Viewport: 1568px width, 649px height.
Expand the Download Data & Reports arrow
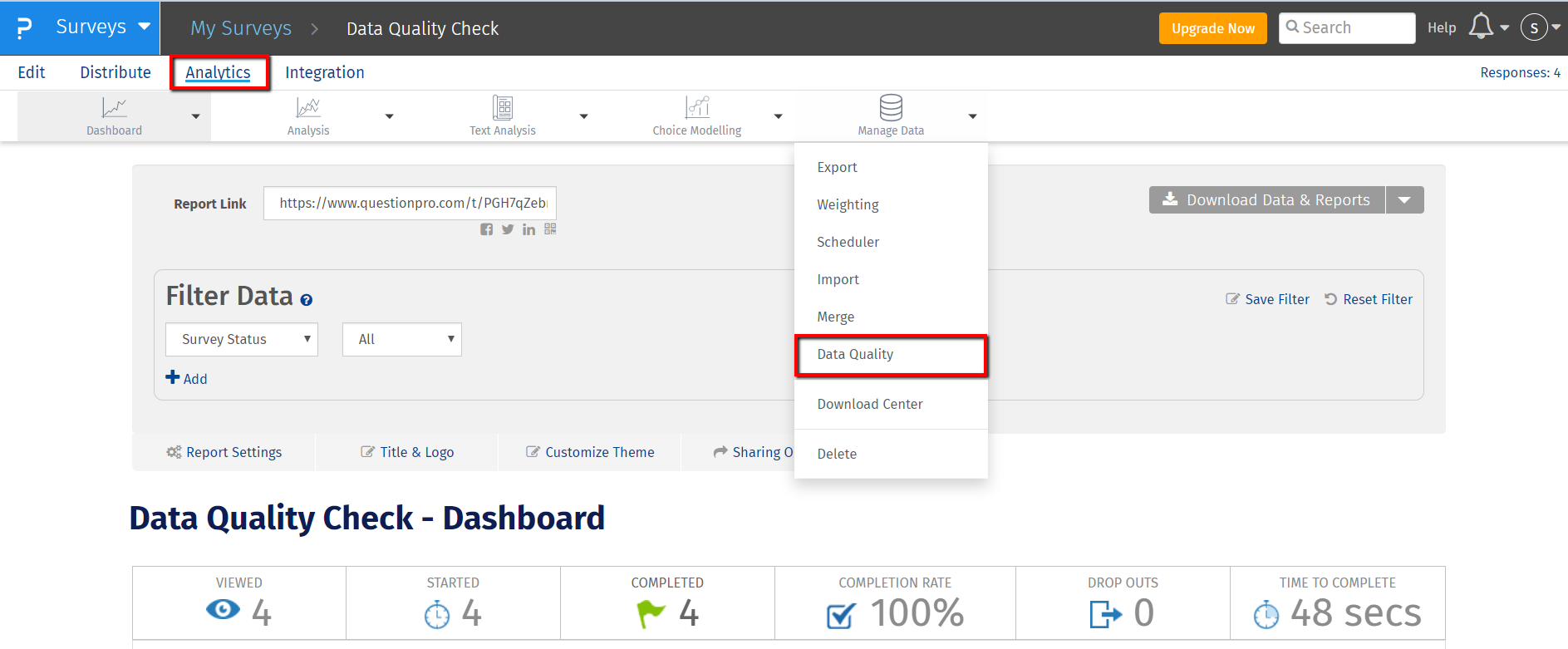click(1404, 200)
